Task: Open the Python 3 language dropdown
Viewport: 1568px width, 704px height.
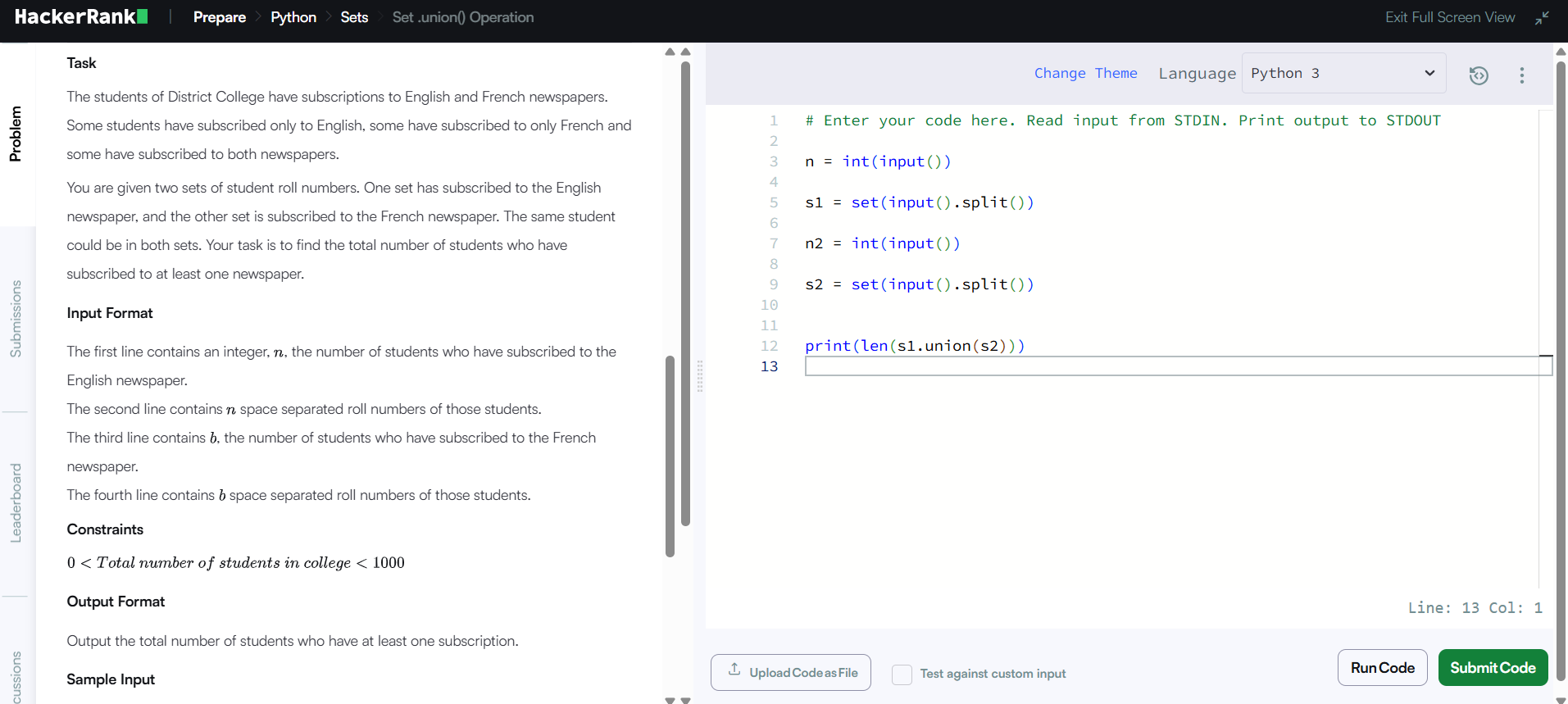Action: point(1343,73)
